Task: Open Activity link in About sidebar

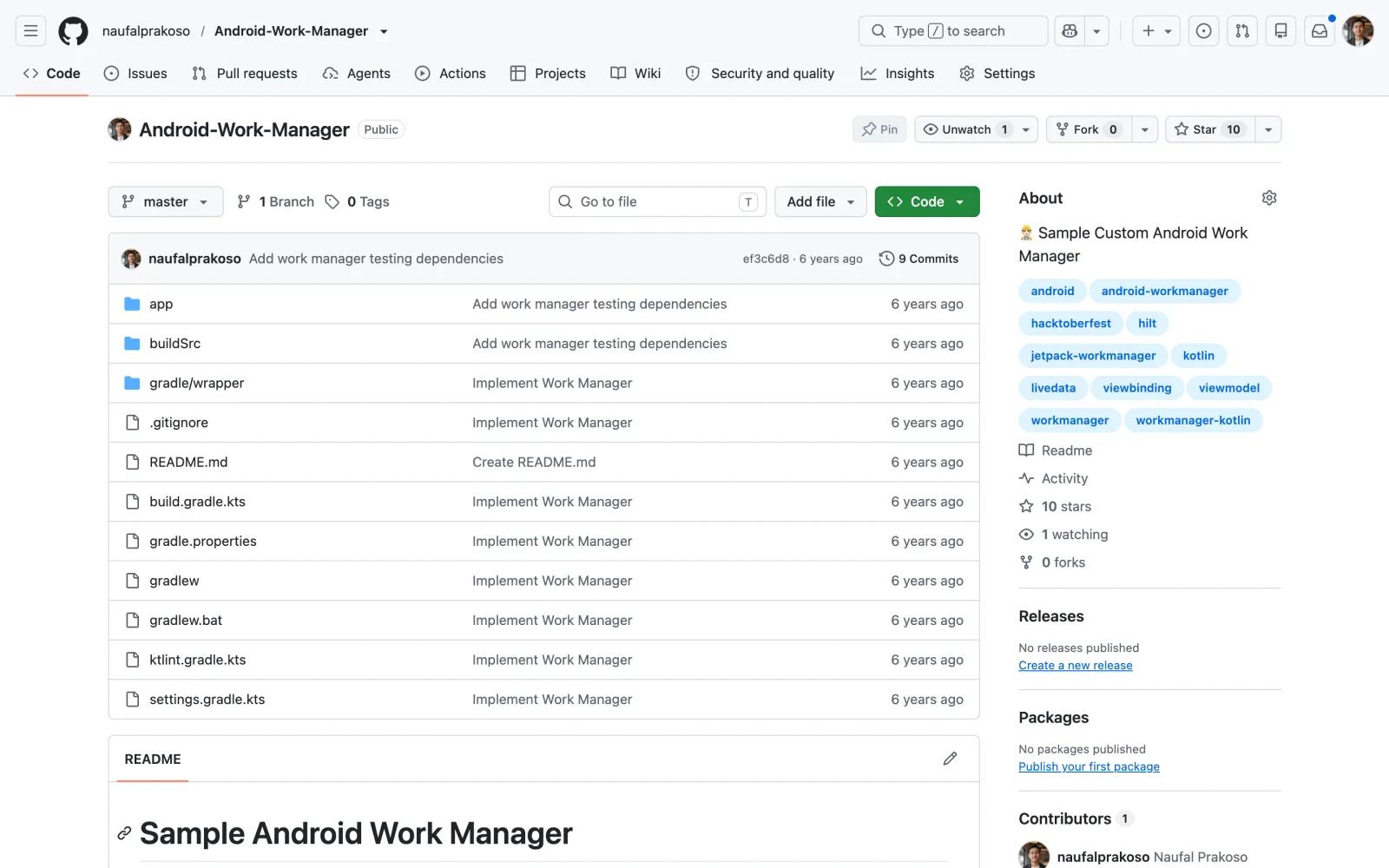Action: click(x=1054, y=478)
